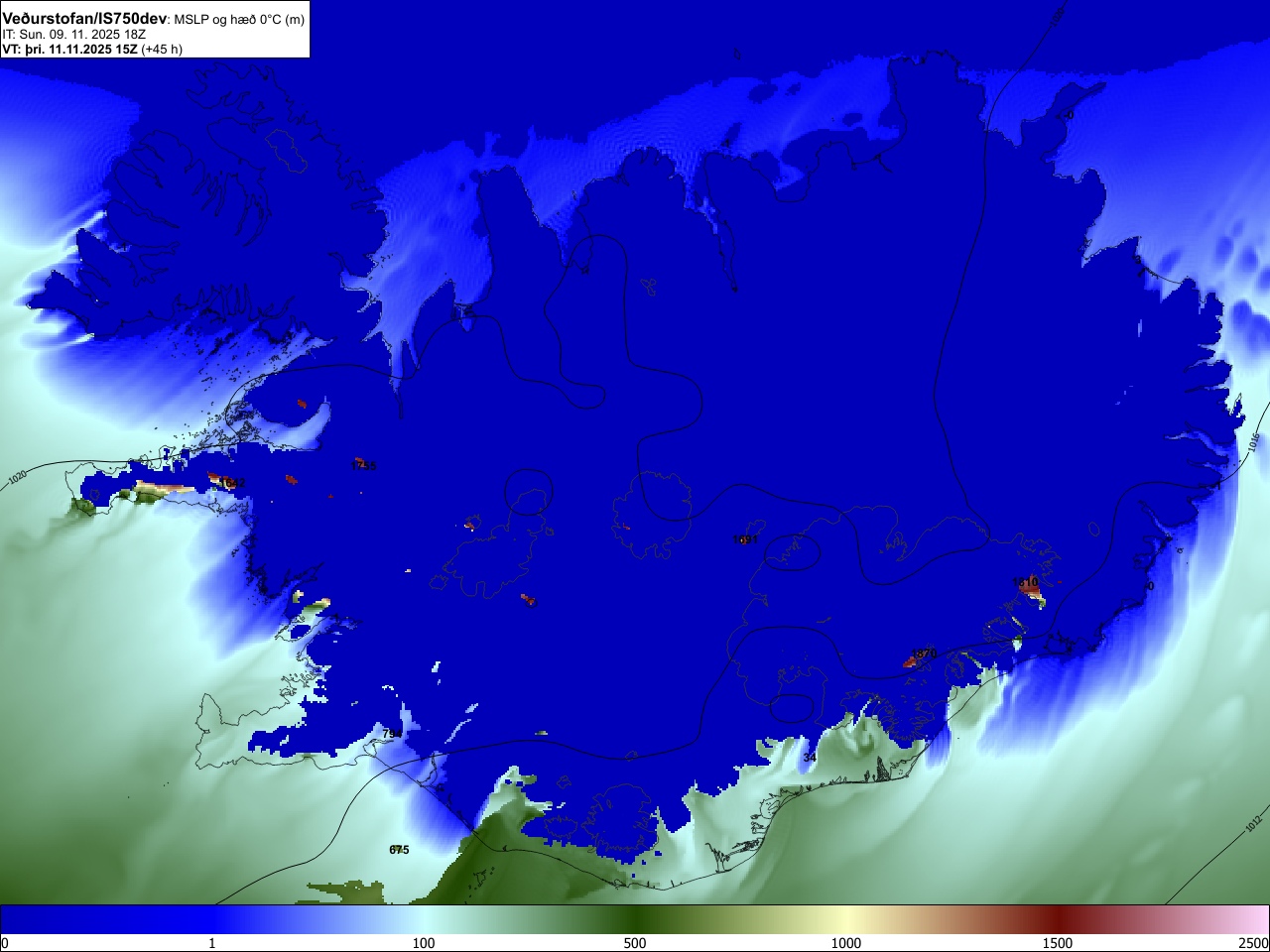
Task: Click the 34 height value label
Action: [x=810, y=758]
